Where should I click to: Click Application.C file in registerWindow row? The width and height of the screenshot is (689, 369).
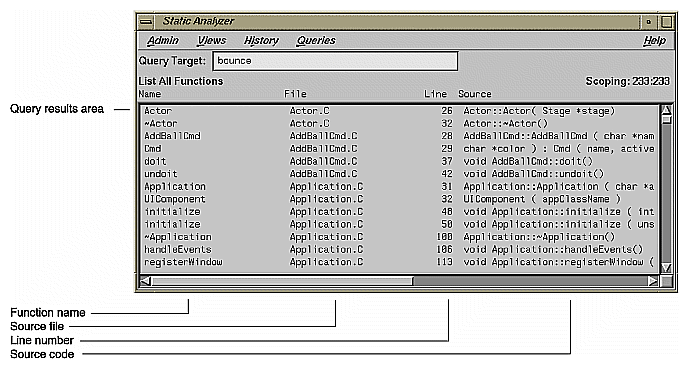point(326,262)
